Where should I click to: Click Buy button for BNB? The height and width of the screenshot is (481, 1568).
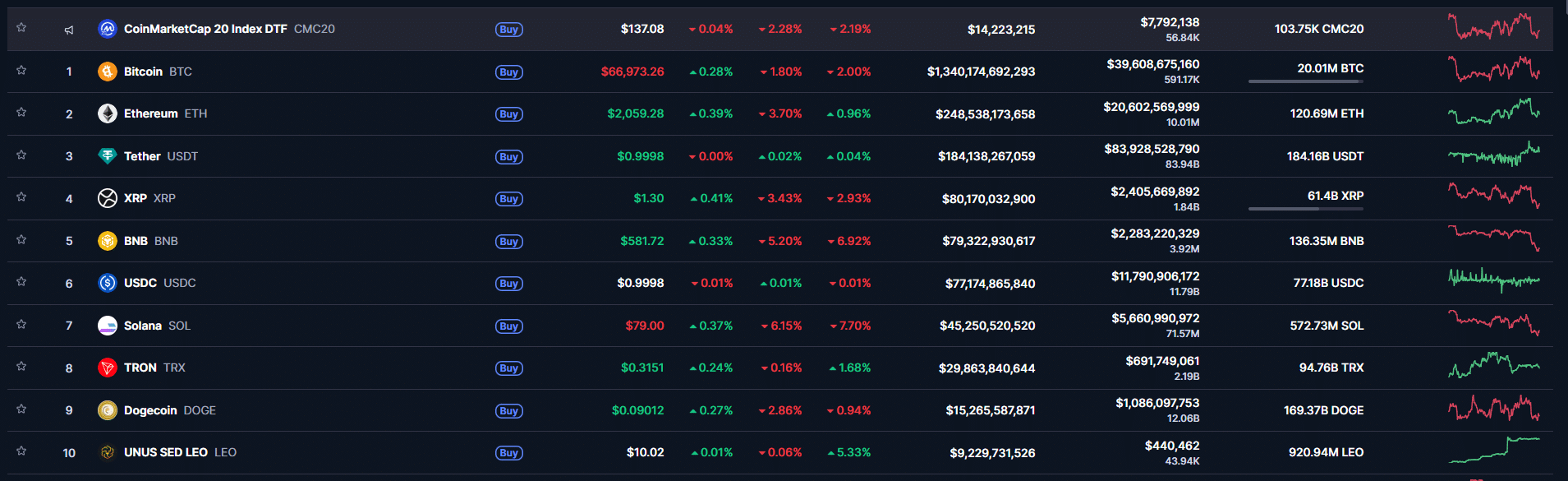(509, 242)
